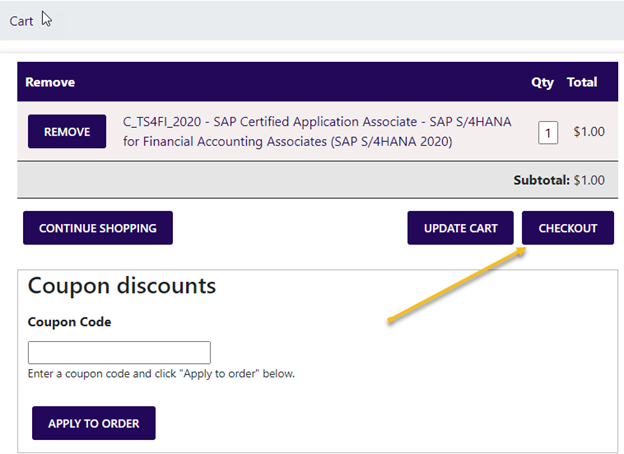Click the item's $1.00 total price
This screenshot has width=624, height=454.
(588, 131)
